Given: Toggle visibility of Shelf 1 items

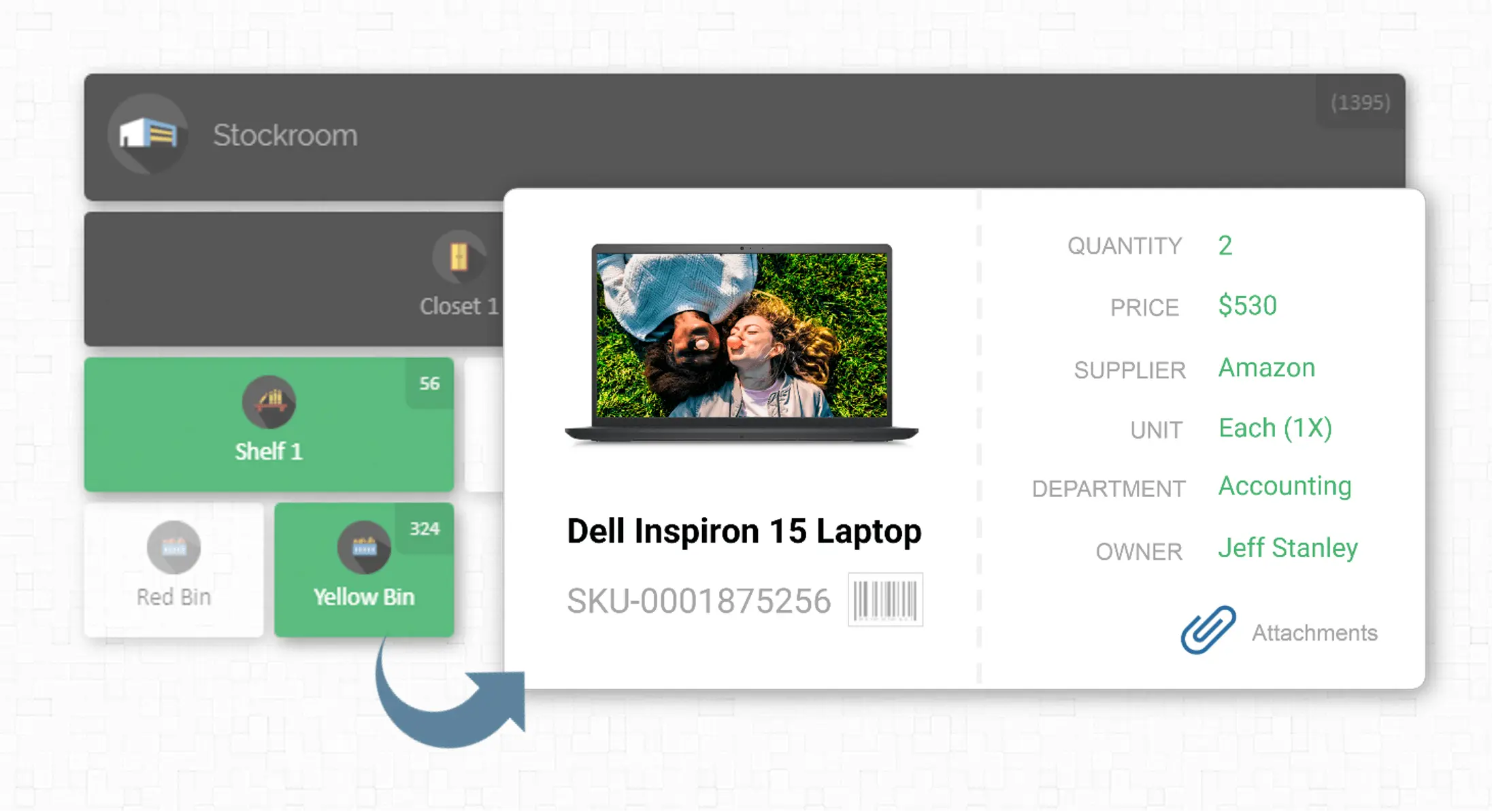Looking at the screenshot, I should tap(269, 424).
